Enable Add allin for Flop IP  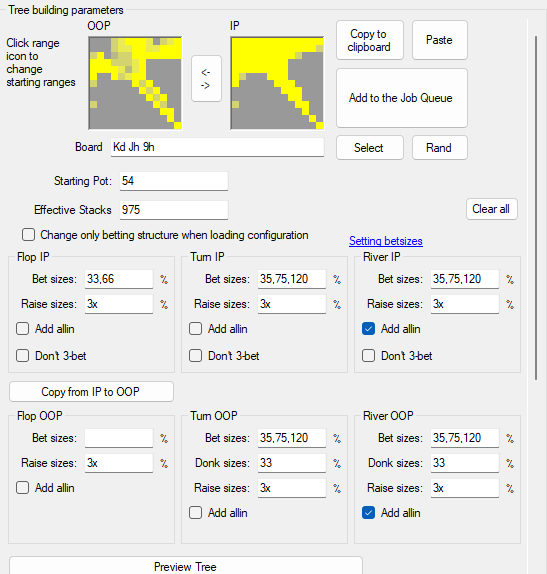(23, 329)
